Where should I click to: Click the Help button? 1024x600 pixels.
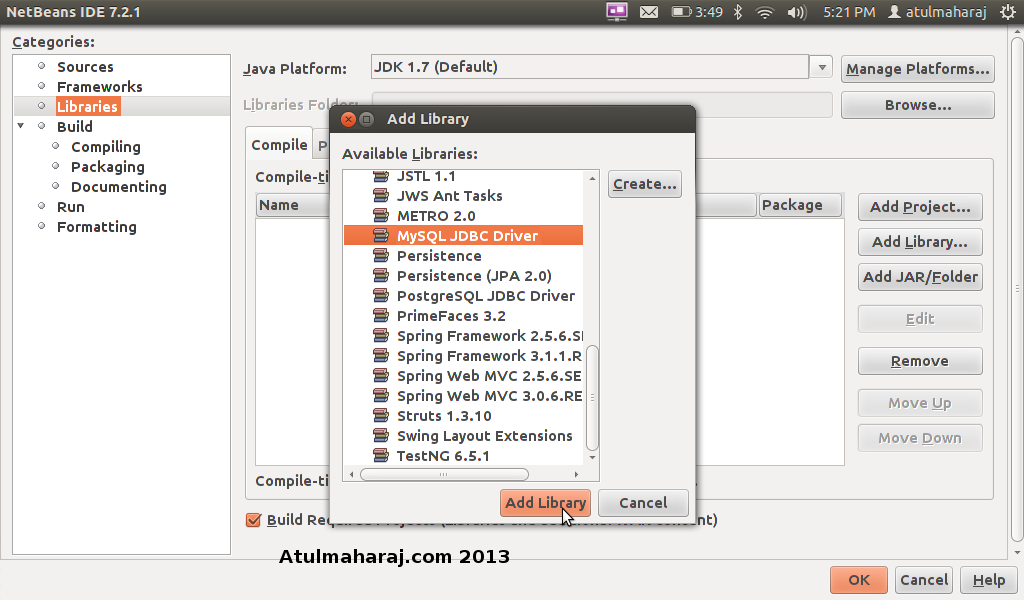pyautogui.click(x=989, y=580)
